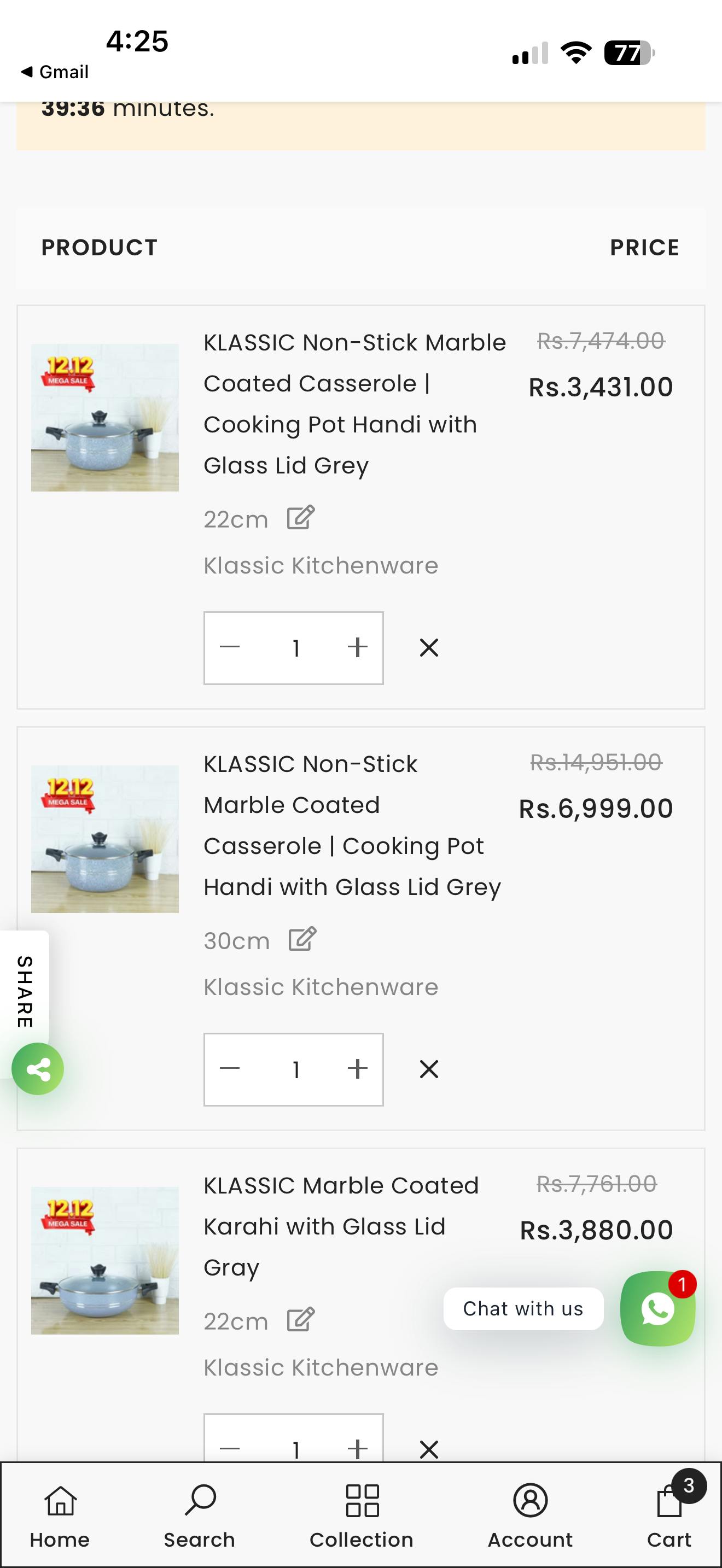This screenshot has height=1568, width=722.
Task: Remove the Karahi from the cart
Action: coord(429,1449)
